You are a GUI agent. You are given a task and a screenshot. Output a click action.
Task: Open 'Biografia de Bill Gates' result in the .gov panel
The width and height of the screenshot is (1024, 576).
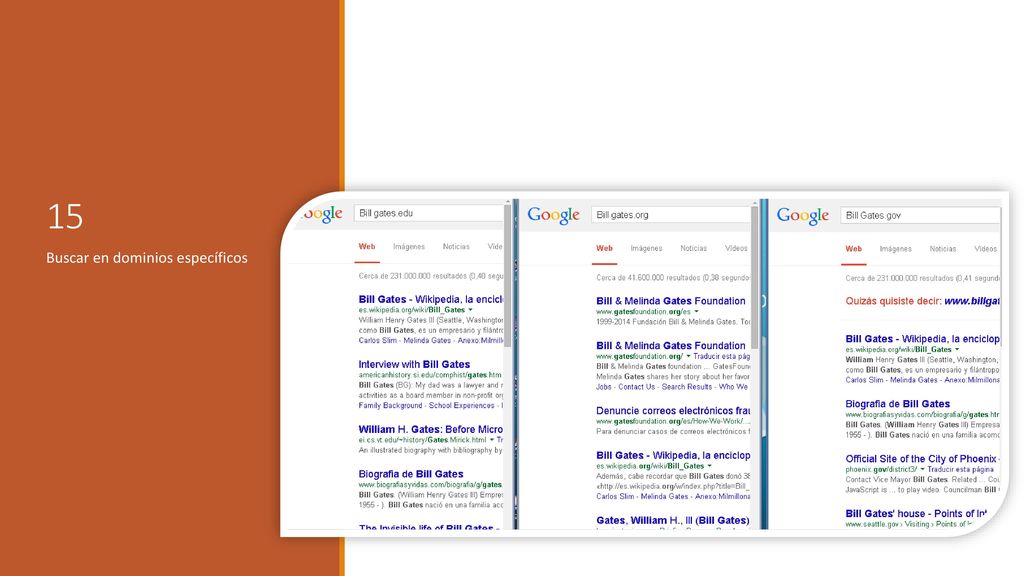point(897,404)
